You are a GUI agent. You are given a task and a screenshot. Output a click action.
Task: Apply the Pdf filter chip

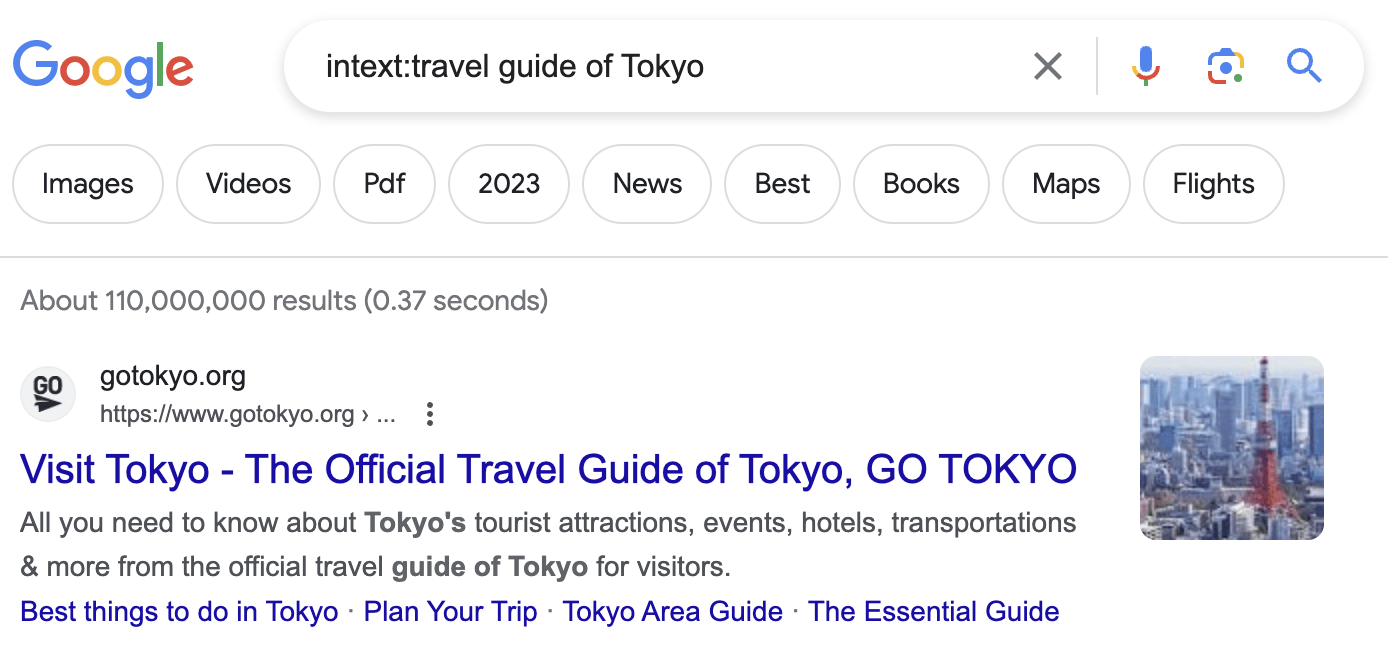coord(384,184)
